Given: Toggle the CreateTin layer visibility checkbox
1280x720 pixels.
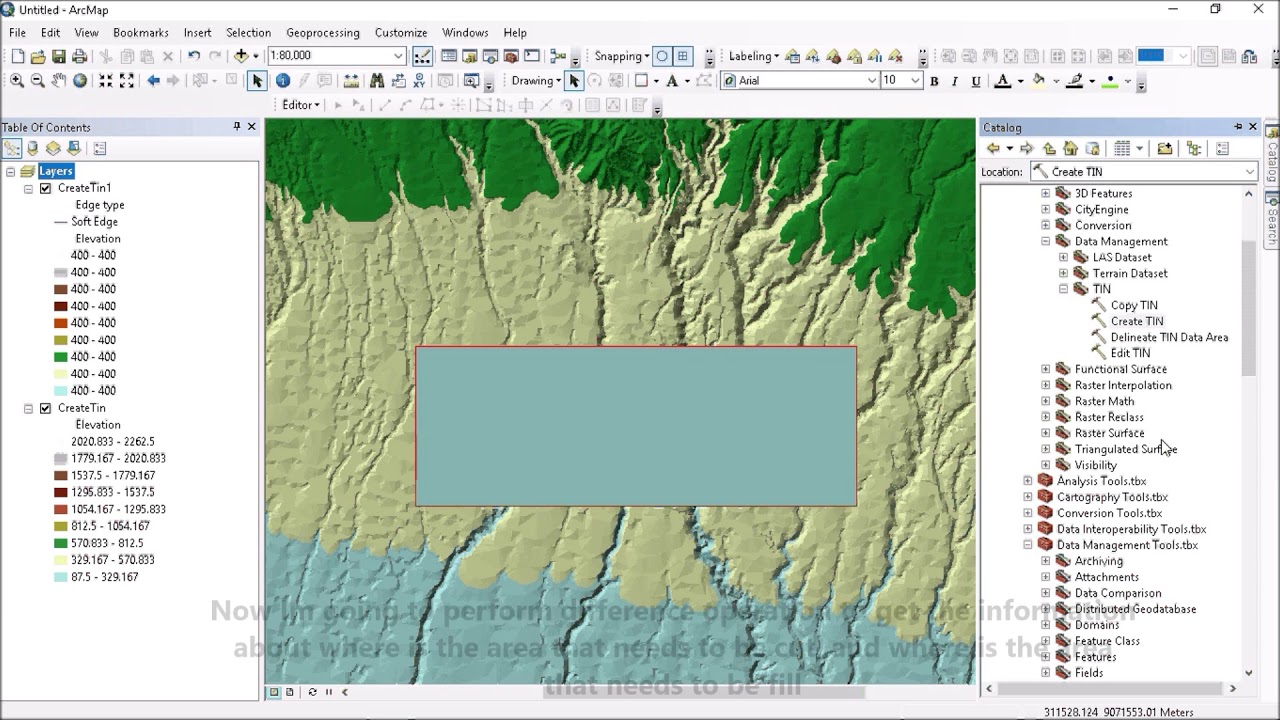Looking at the screenshot, I should point(45,408).
